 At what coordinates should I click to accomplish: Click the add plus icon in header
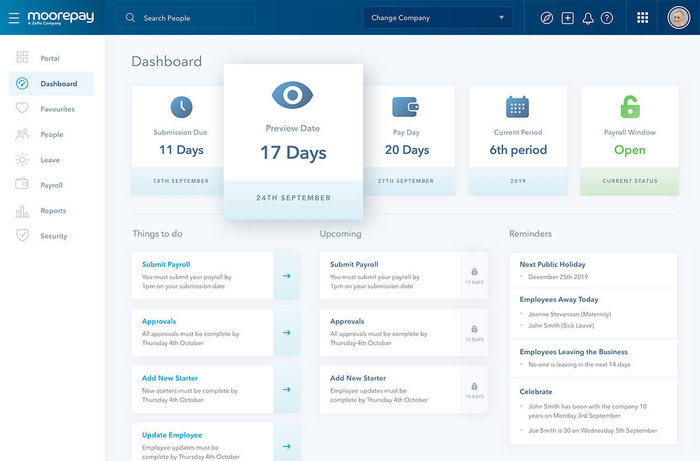568,18
